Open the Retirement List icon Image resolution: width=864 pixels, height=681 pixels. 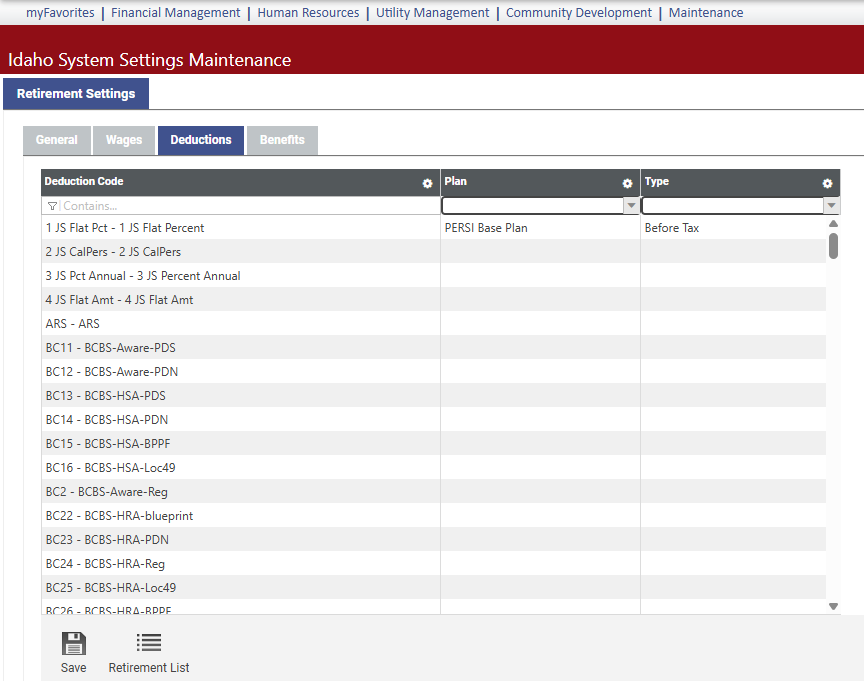pyautogui.click(x=149, y=642)
